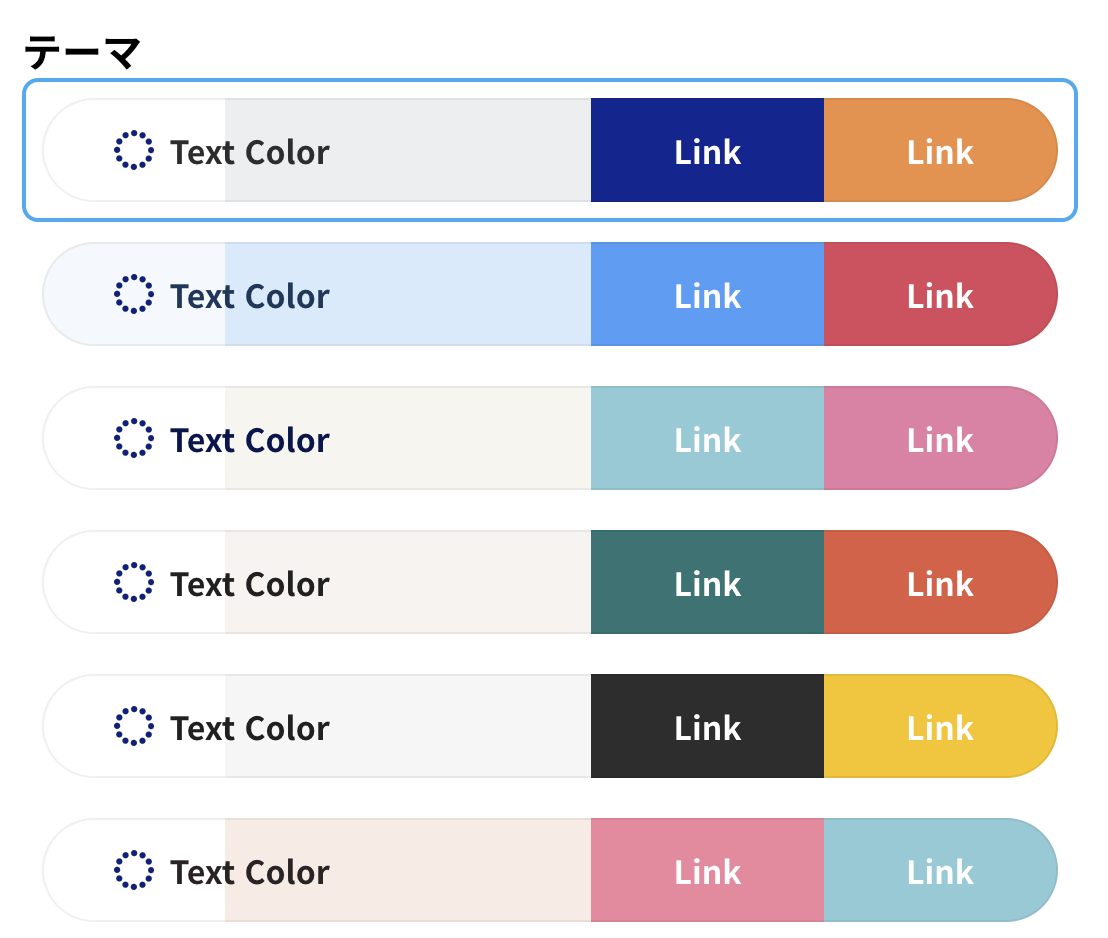Click dotted circle icon in navy-orange theme

pyautogui.click(x=134, y=150)
